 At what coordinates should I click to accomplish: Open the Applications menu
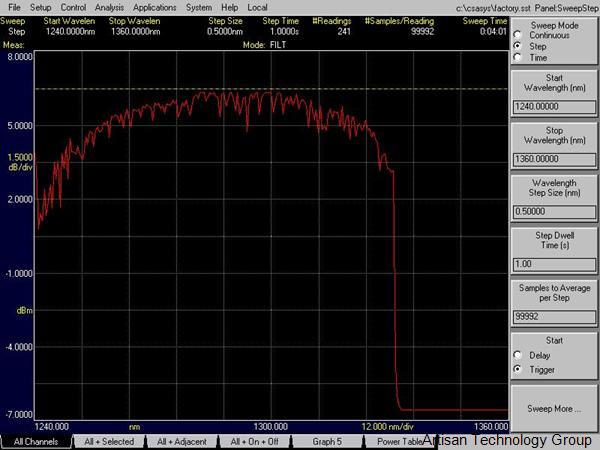point(155,7)
